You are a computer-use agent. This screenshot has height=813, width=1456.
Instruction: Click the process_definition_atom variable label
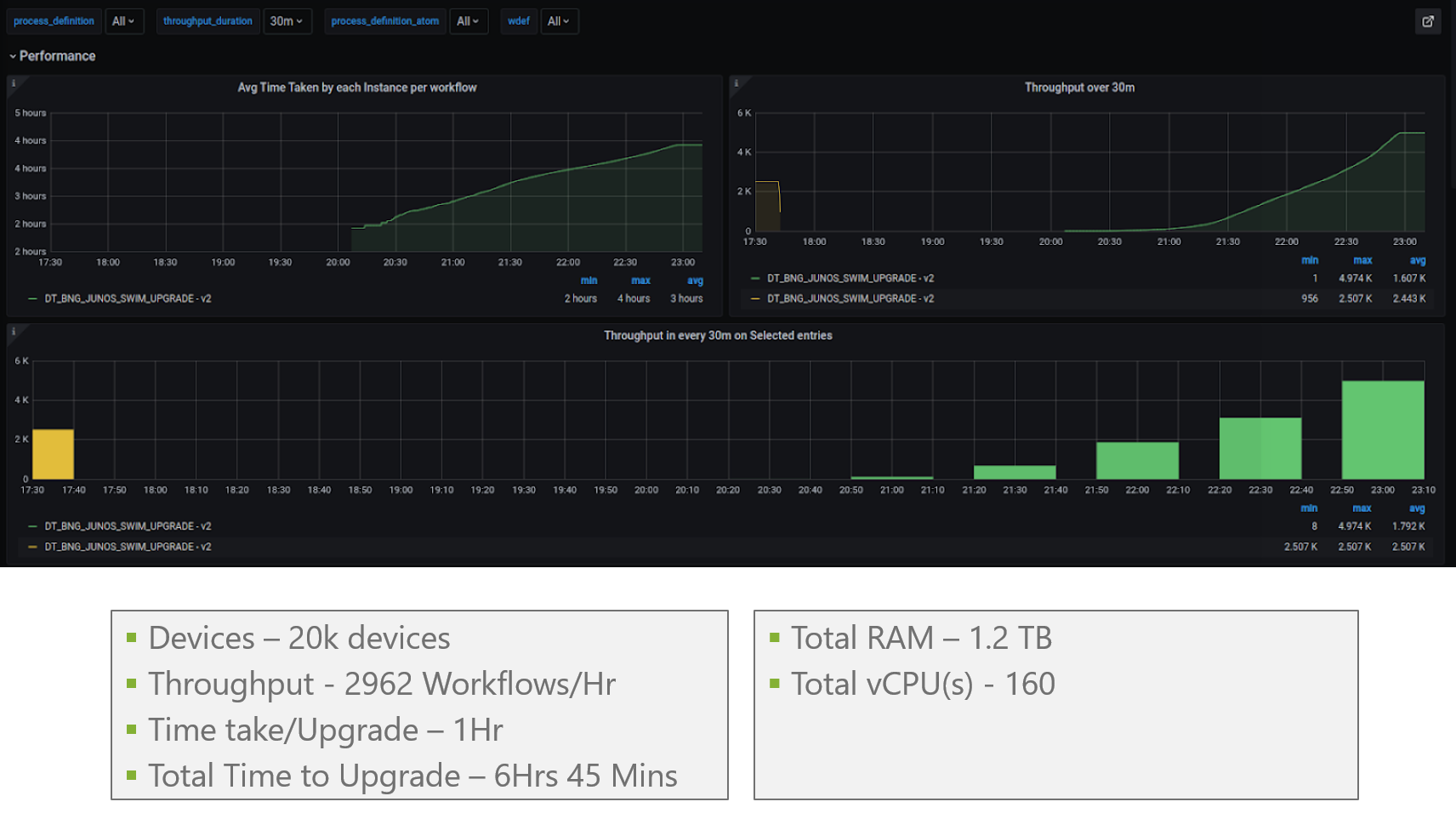tap(385, 21)
